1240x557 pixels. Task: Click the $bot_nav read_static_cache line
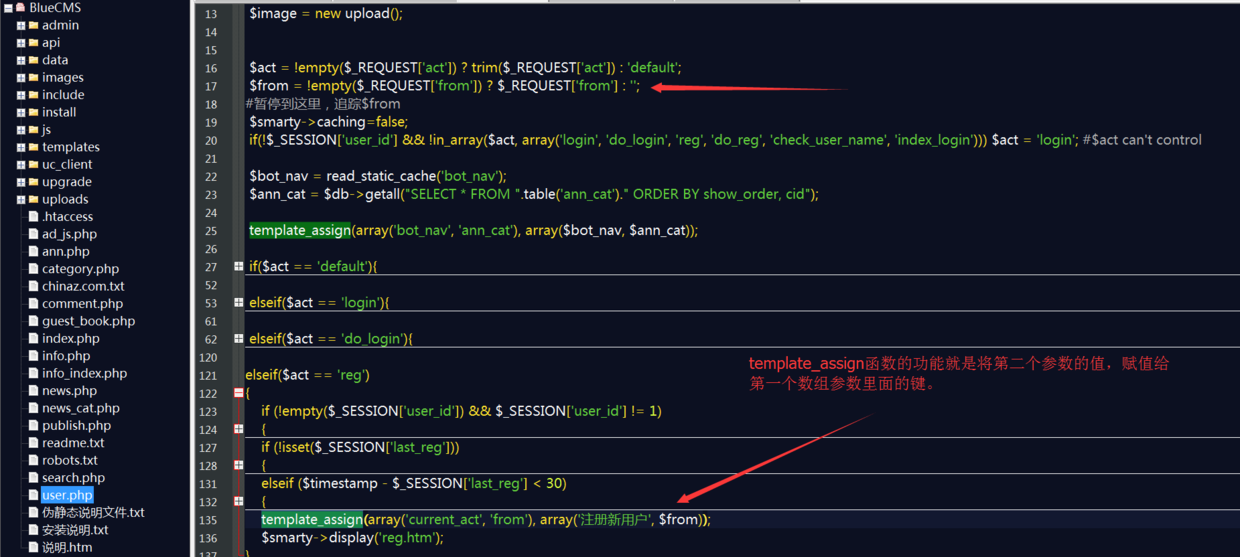pyautogui.click(x=378, y=177)
